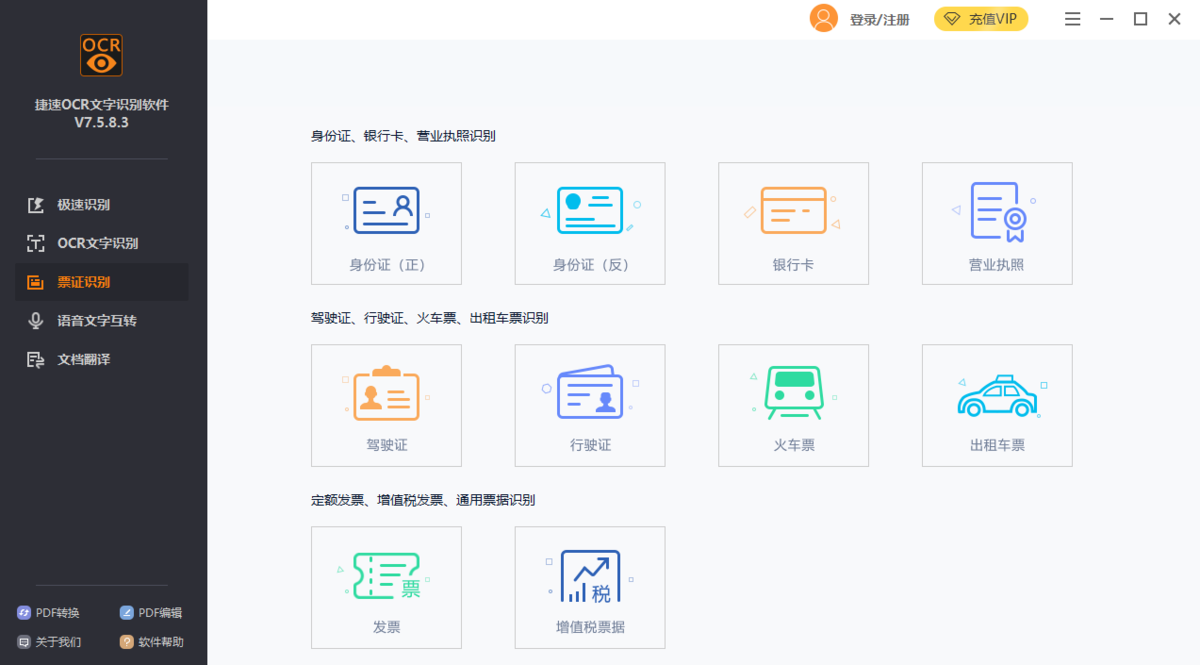Select the 身份证（正） ID card recognition icon
Screen dimensions: 1200x665
[x=386, y=222]
